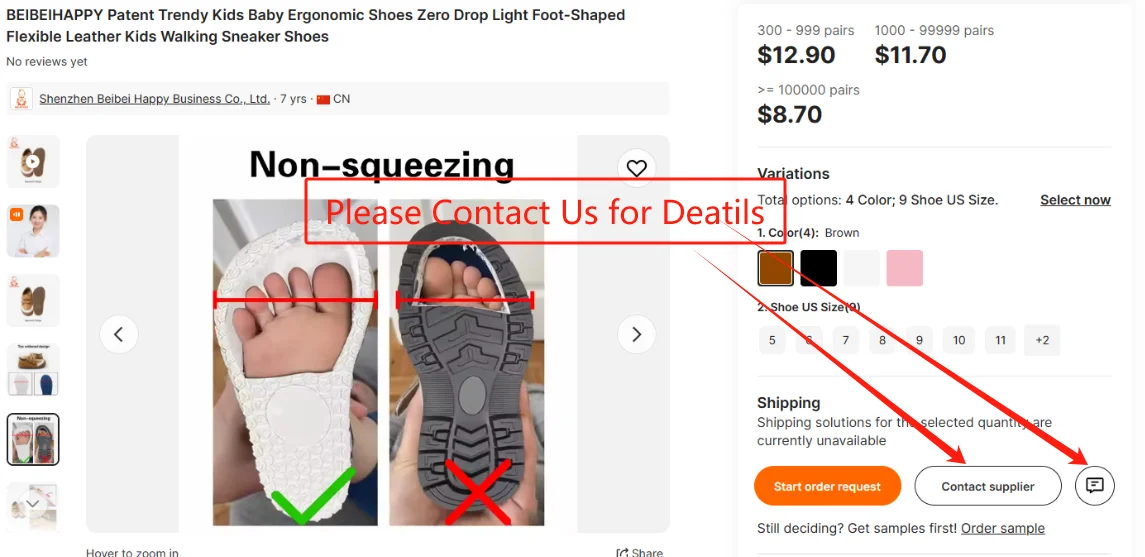Open the Select now variations link
Viewport: 1145px width, 557px height.
pyautogui.click(x=1075, y=200)
